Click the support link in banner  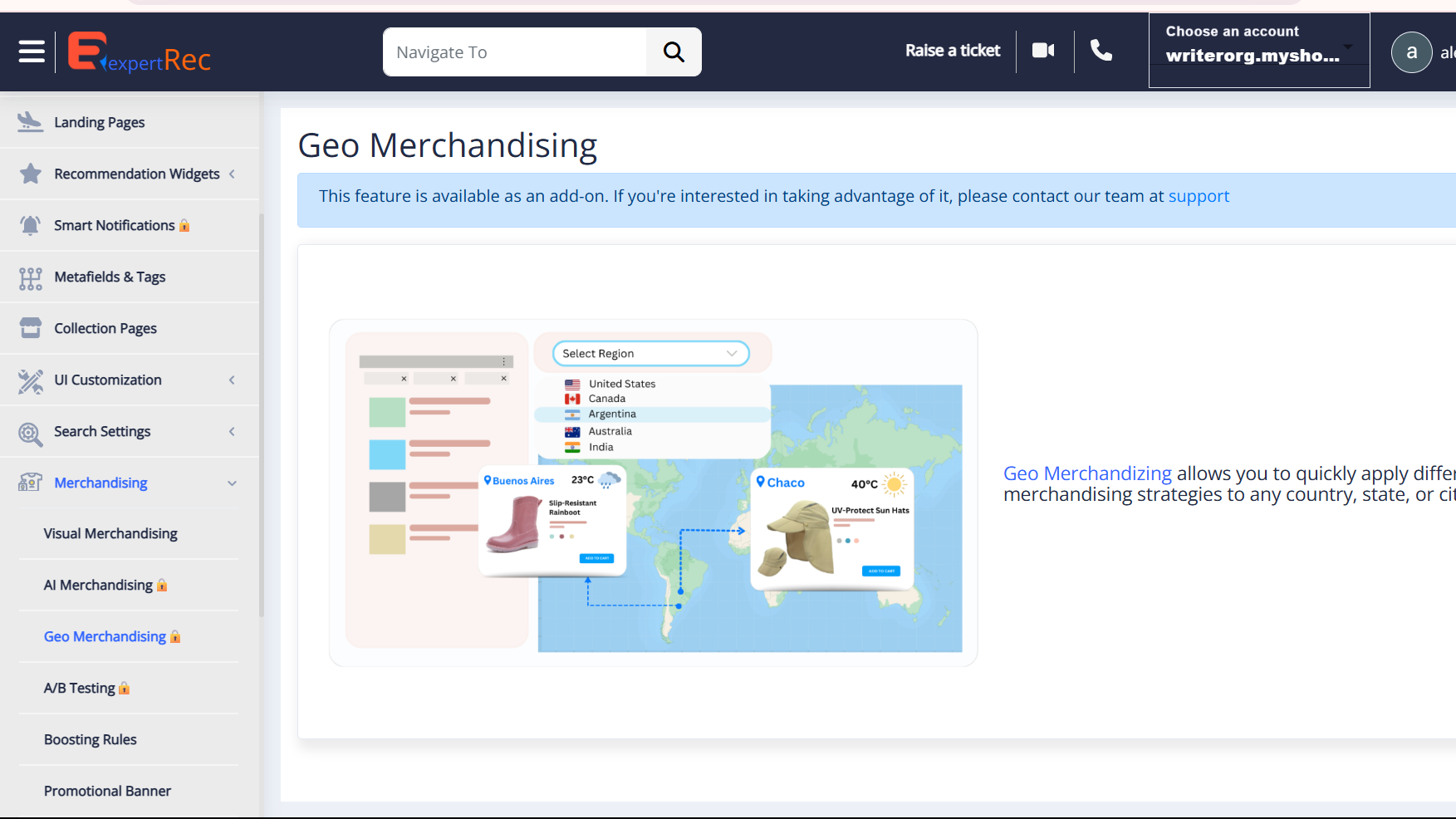pyautogui.click(x=1199, y=196)
